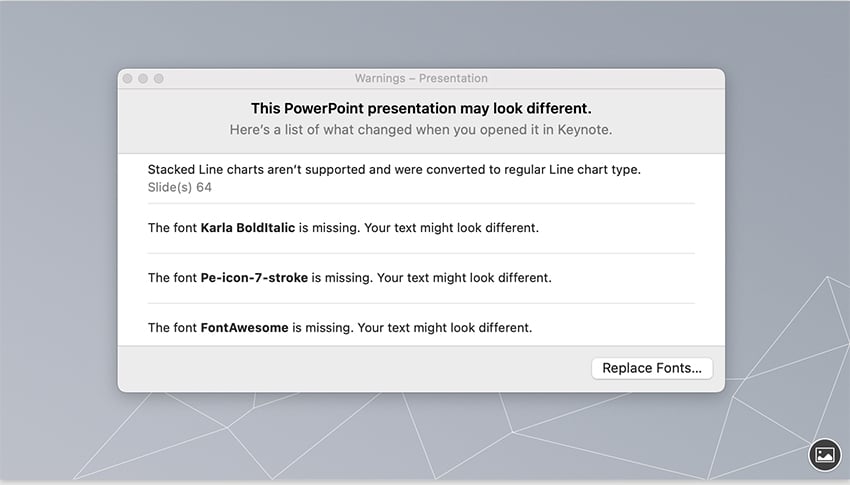Click the bold Pe-icon-7-stroke font name
The image size is (850, 485).
[253, 278]
